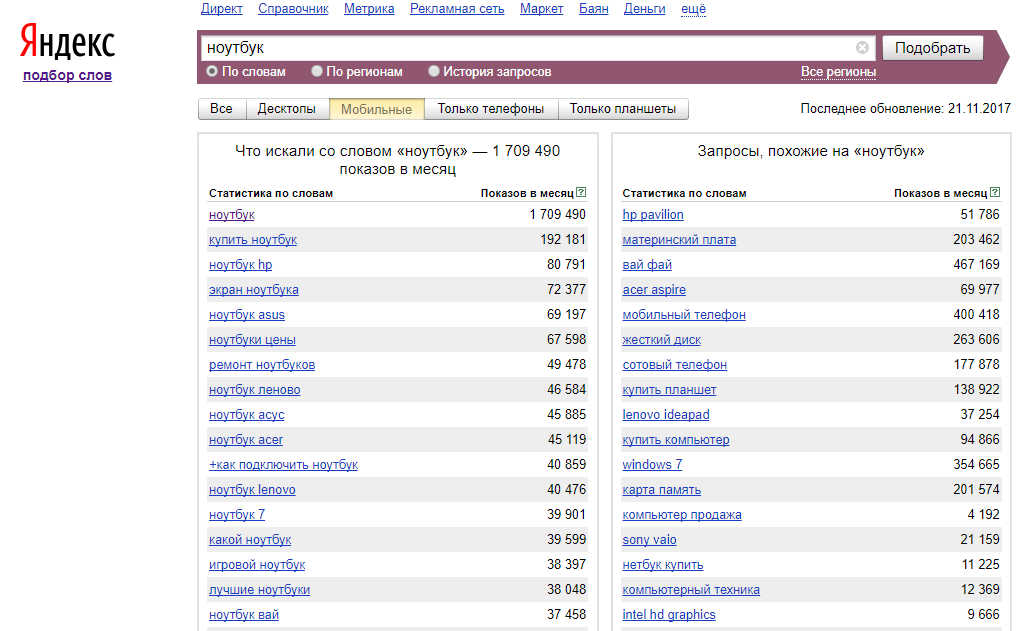Open 'Маркет' in the top navigation
The image size is (1029, 631).
tap(541, 9)
